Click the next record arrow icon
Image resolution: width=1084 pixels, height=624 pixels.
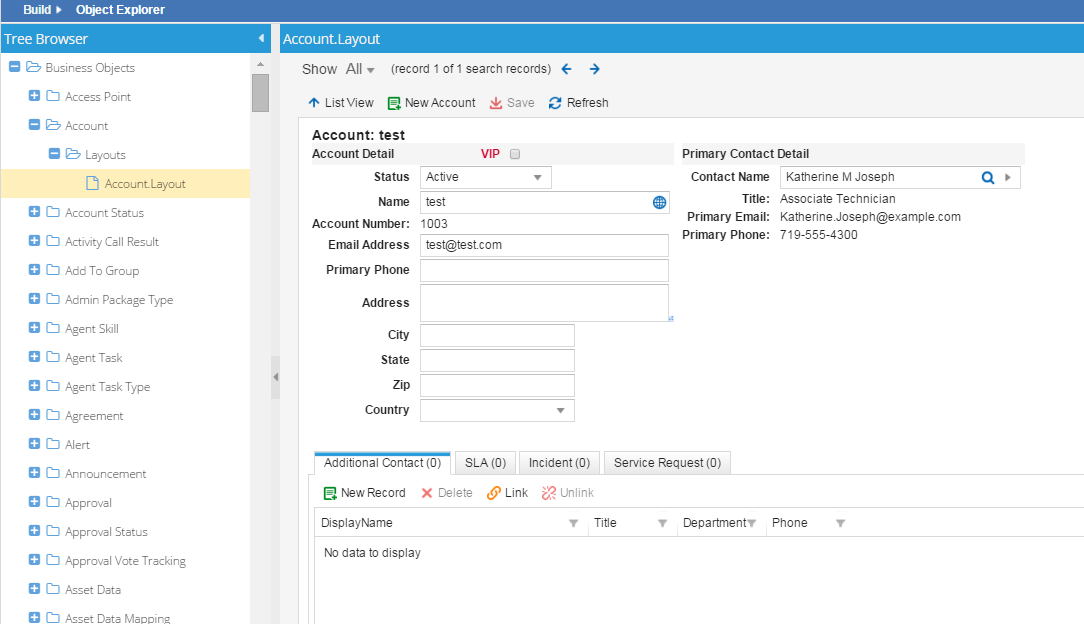point(594,69)
